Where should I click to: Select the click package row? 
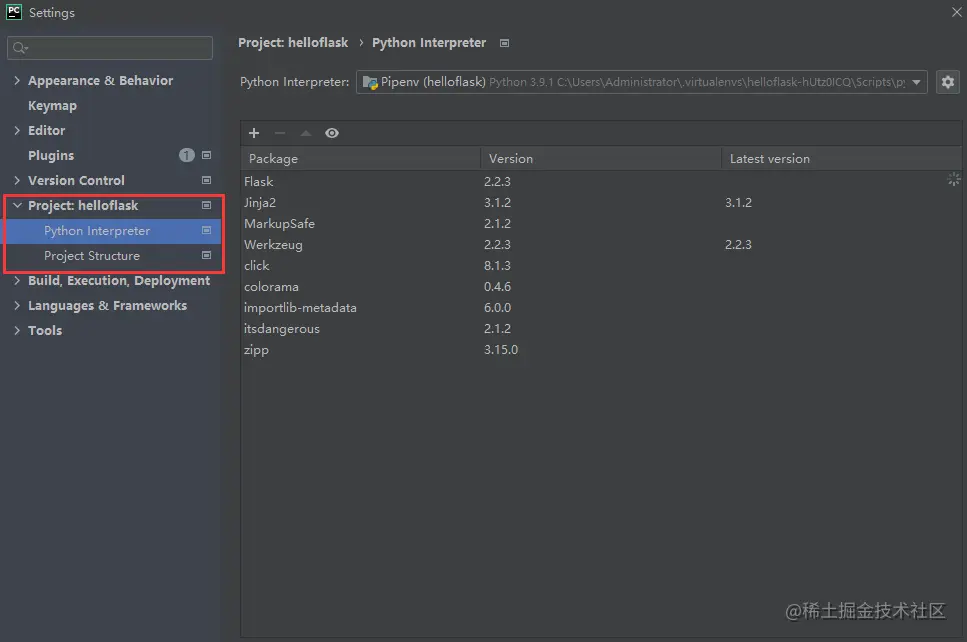click(x=601, y=265)
